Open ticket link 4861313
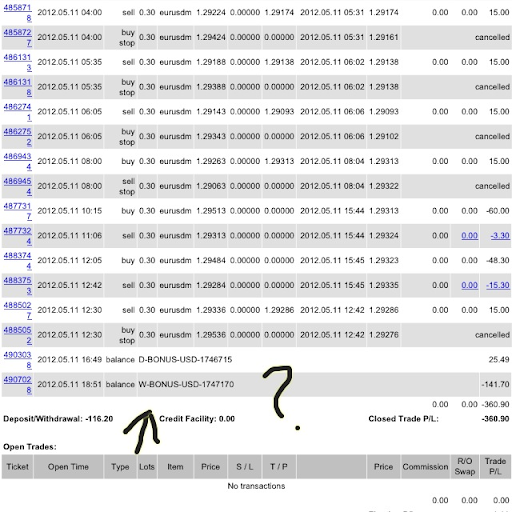Screen dimensions: 512x512 pos(18,62)
